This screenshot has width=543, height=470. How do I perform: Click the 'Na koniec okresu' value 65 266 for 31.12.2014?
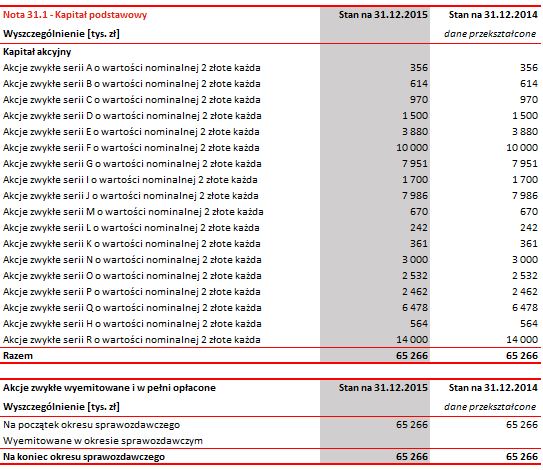[x=522, y=457]
